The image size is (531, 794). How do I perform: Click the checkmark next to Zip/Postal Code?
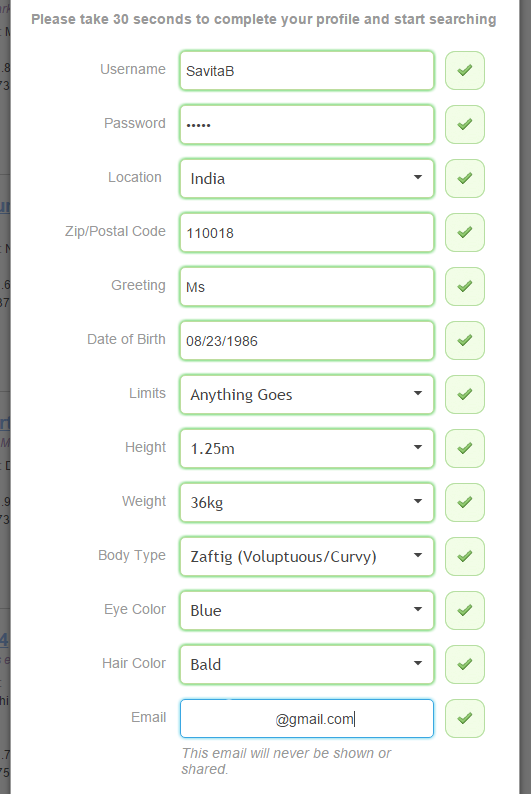[465, 232]
